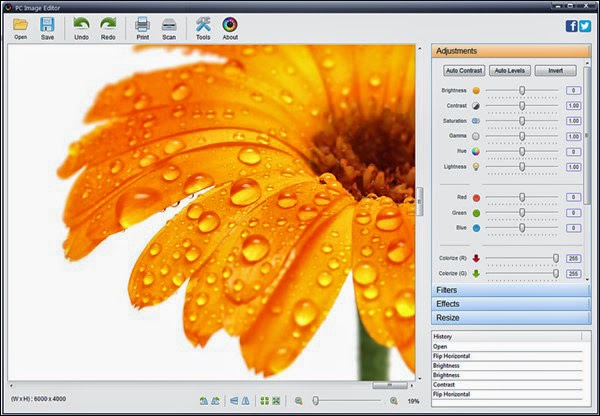
Task: Select the last Flip Horizontal history entry
Action: pos(507,394)
